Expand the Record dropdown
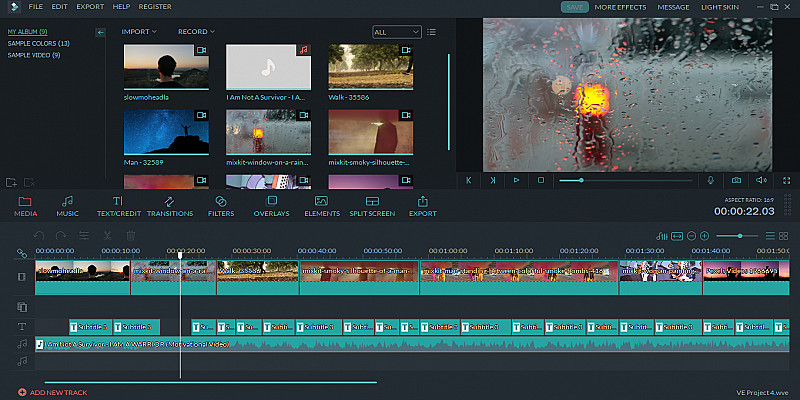 pos(196,32)
